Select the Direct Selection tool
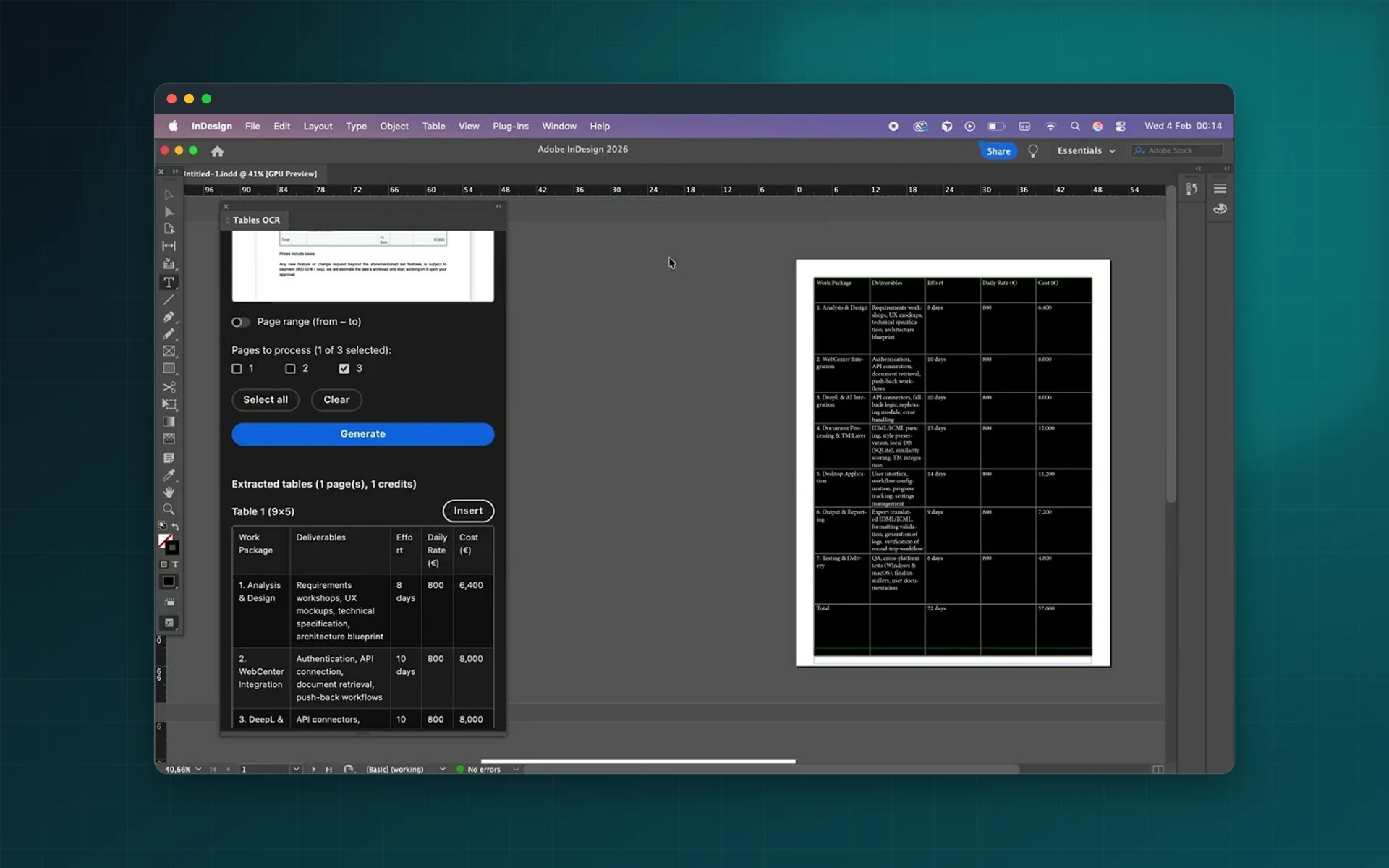 pyautogui.click(x=169, y=212)
